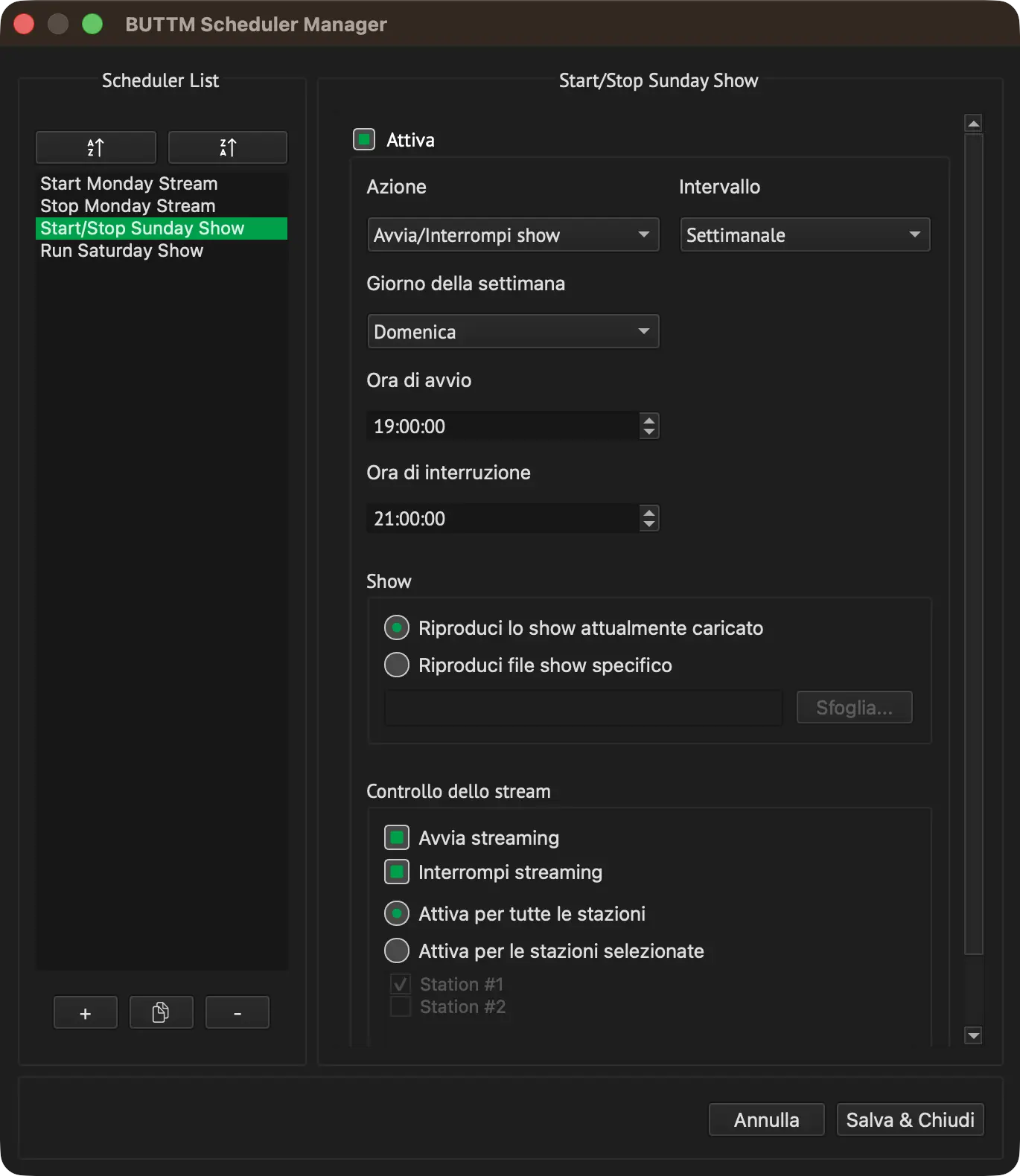The image size is (1020, 1176).
Task: Toggle the Station #2 checkbox
Action: tap(401, 1006)
